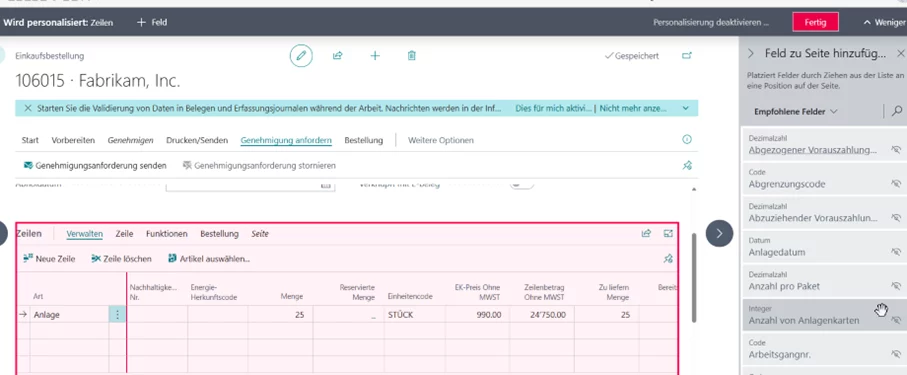This screenshot has width=907, height=375.
Task: Search fields with magnifier icon
Action: [897, 111]
